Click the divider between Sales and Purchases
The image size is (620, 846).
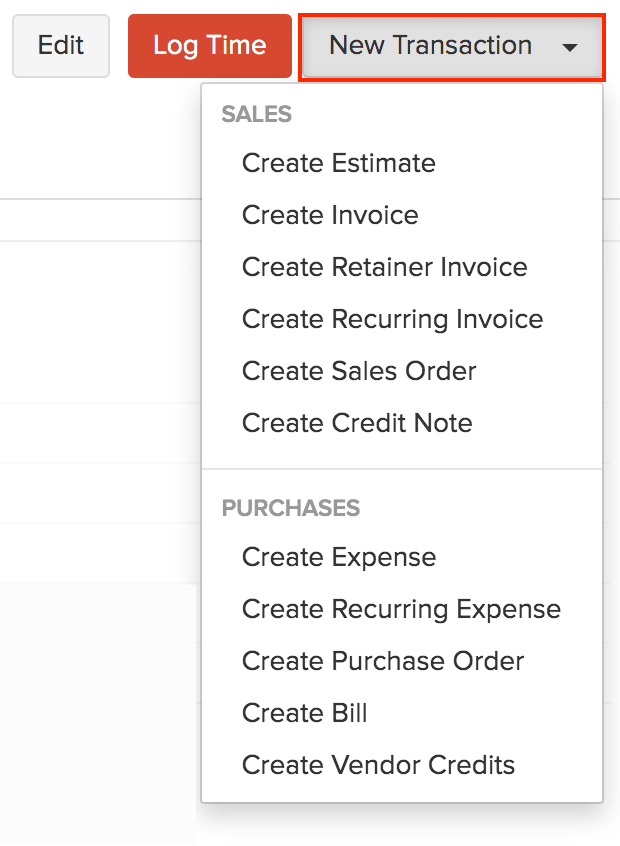coord(402,468)
